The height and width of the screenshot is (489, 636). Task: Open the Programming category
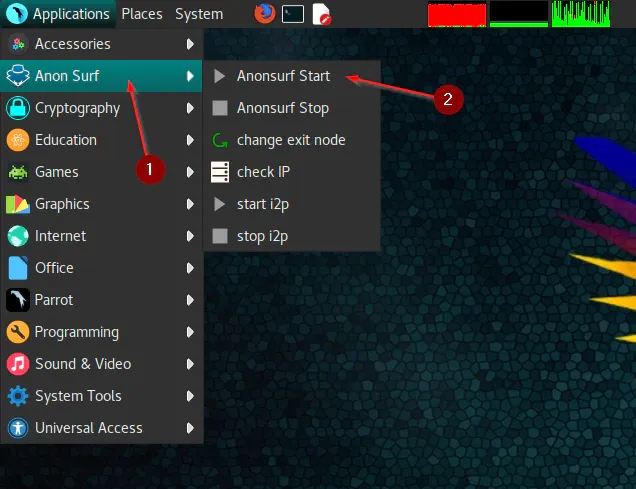tap(101, 332)
